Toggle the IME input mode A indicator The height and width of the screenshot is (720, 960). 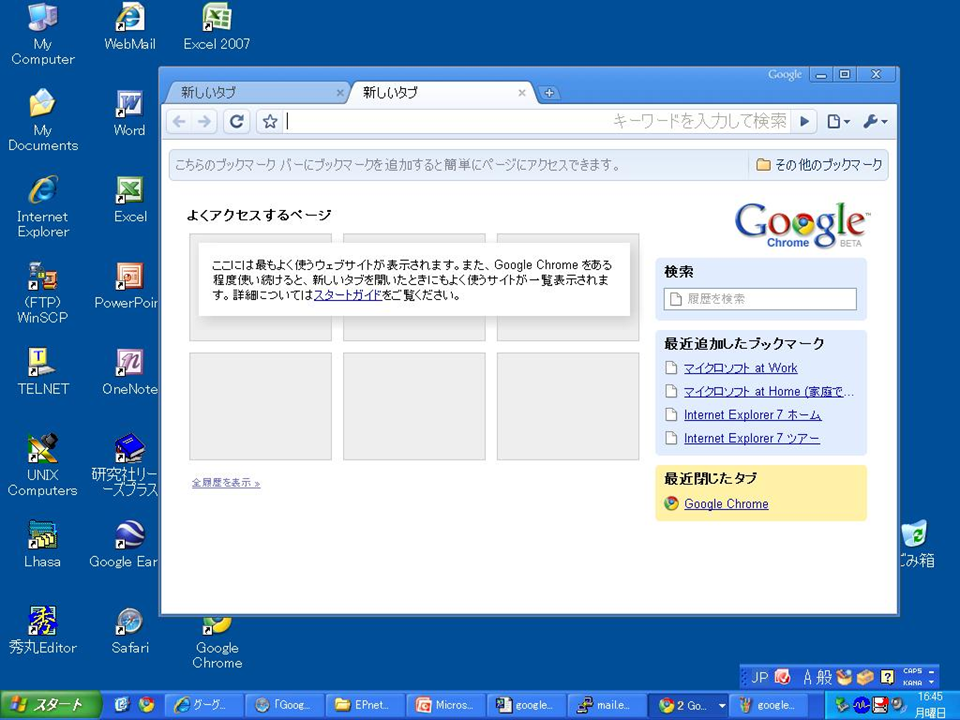[x=808, y=677]
